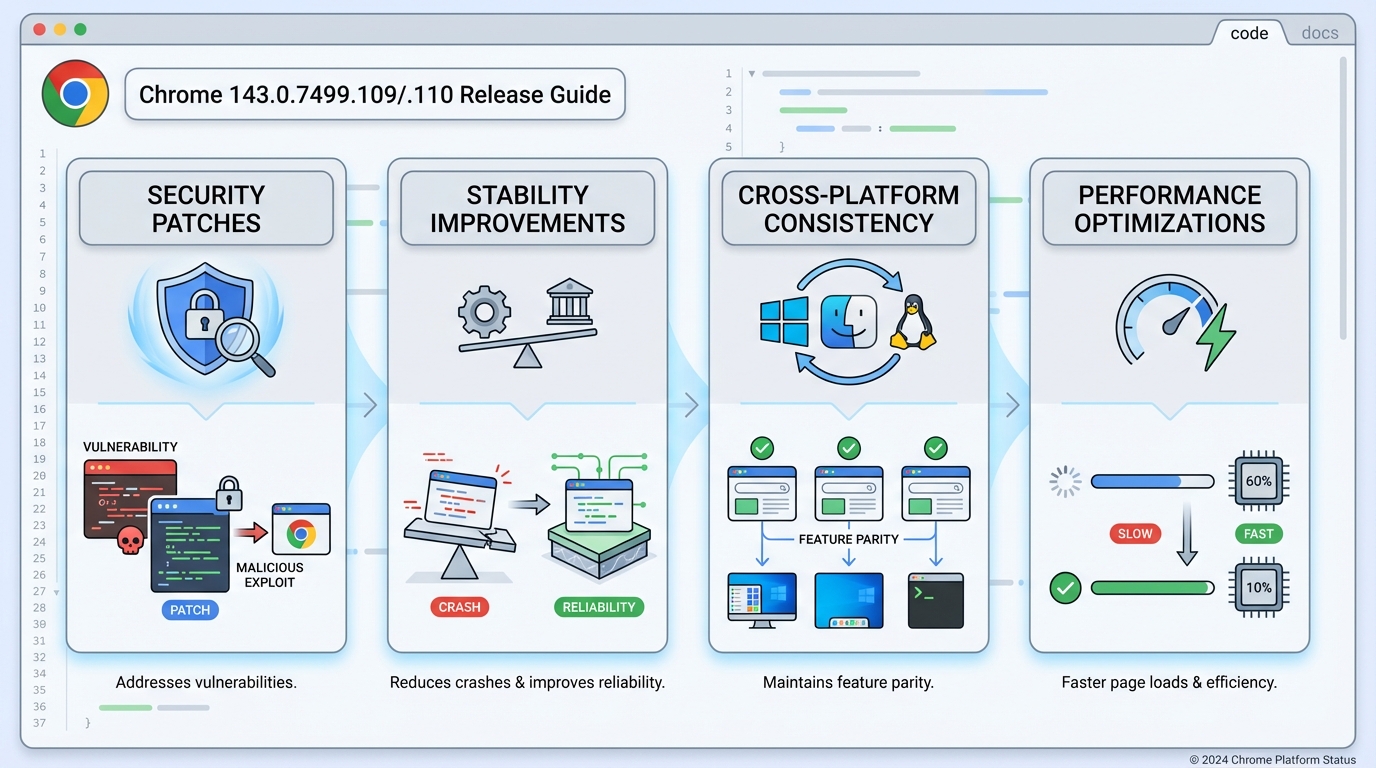Click the 60% CPU chip icon
Screen dimensions: 1376x768
click(x=1258, y=481)
